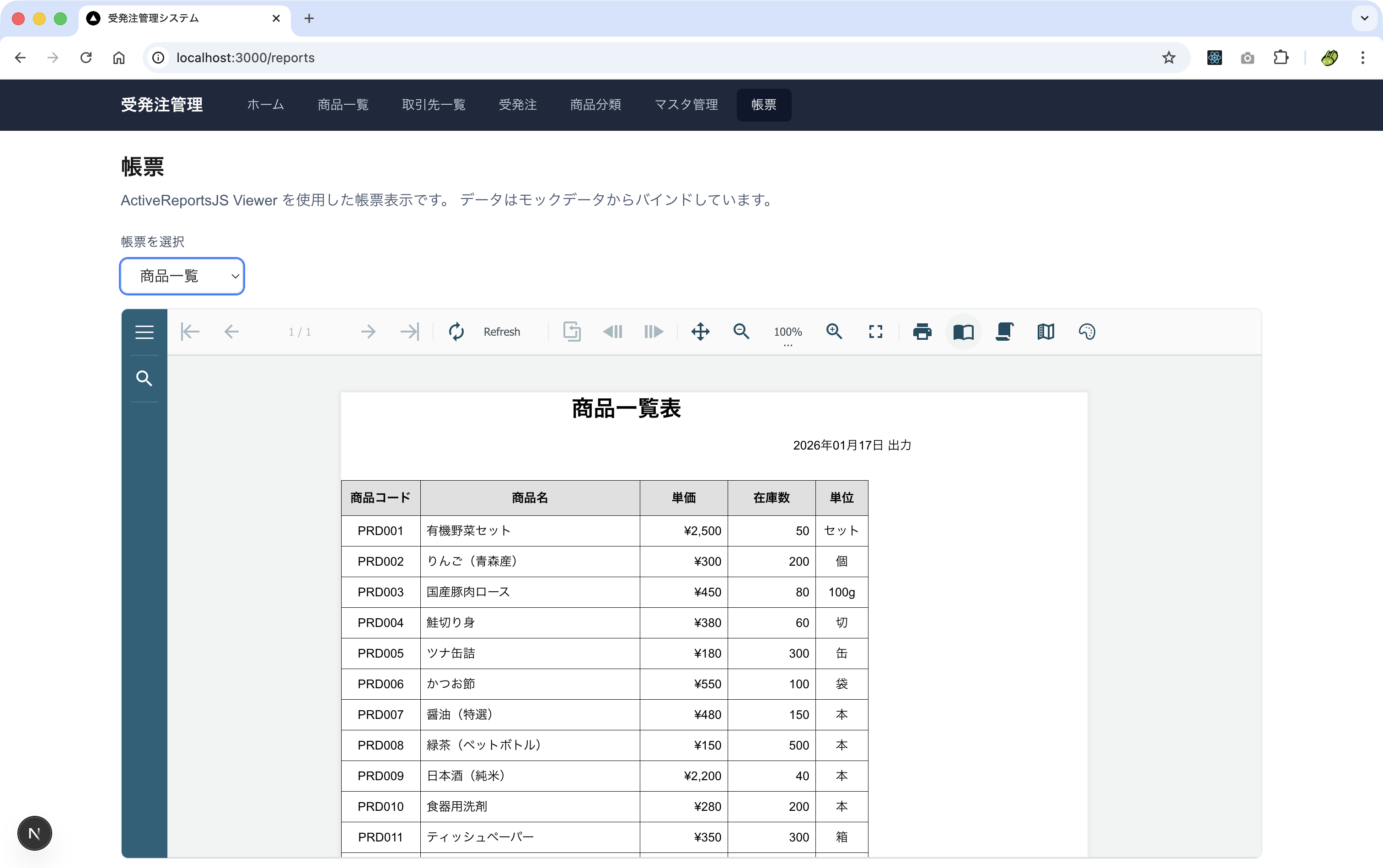Open the search panel in the viewer sidebar
1383x868 pixels.
[145, 378]
